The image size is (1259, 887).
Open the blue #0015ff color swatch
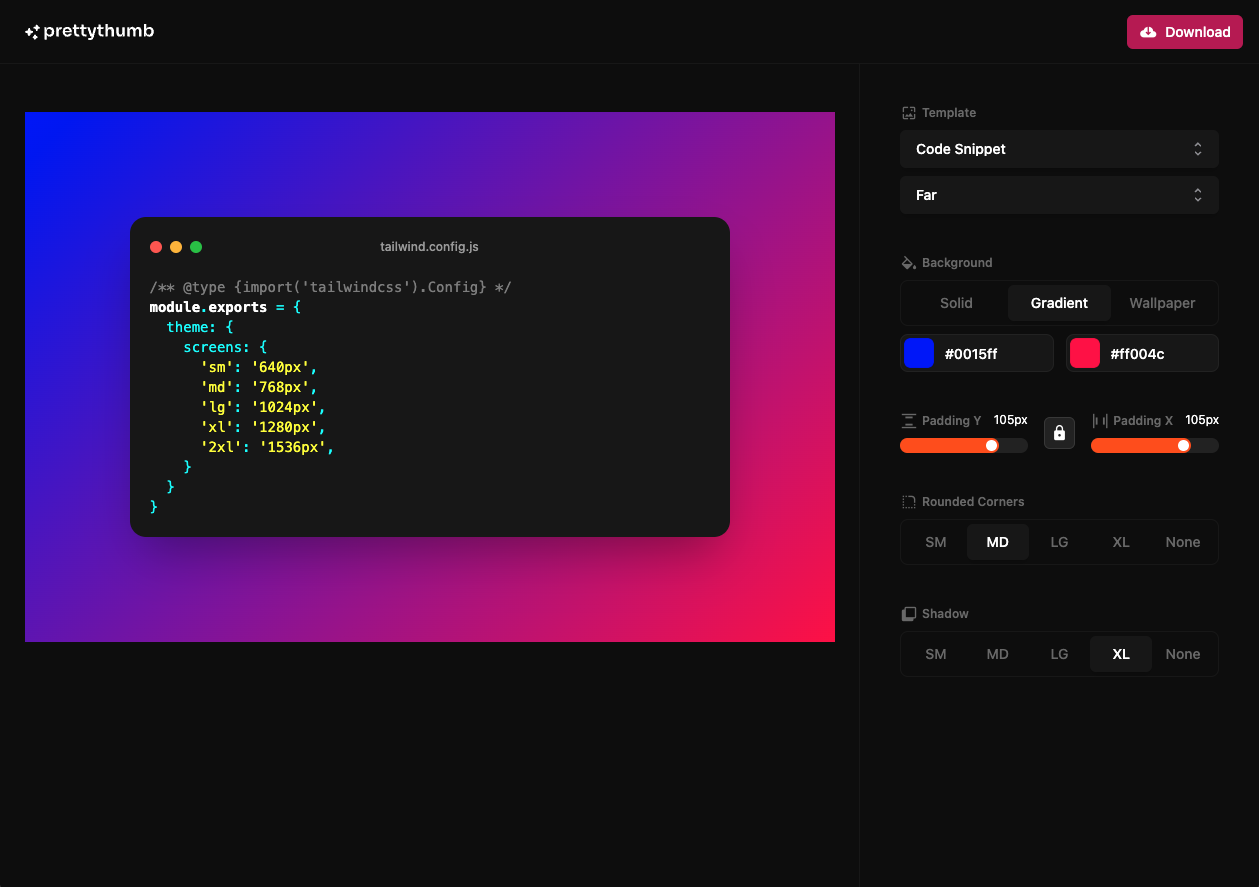919,353
